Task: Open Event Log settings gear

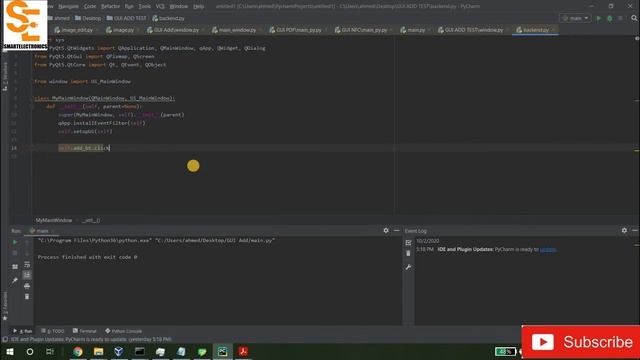Action: tap(624, 231)
